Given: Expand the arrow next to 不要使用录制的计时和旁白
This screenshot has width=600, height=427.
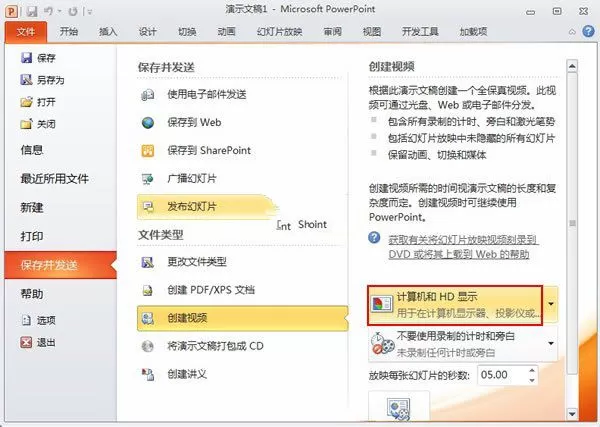Looking at the screenshot, I should [x=551, y=343].
